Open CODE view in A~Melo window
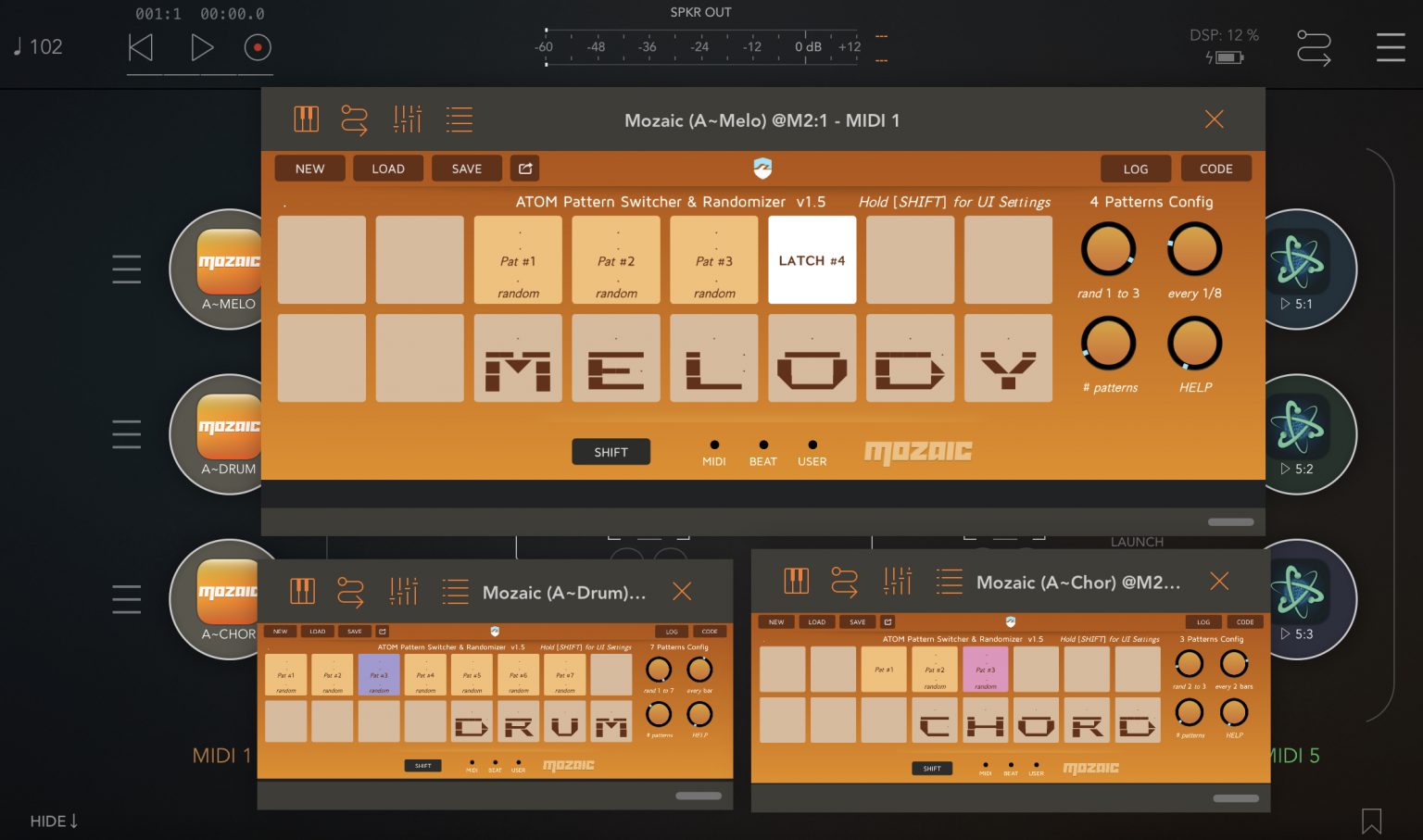 click(x=1216, y=169)
